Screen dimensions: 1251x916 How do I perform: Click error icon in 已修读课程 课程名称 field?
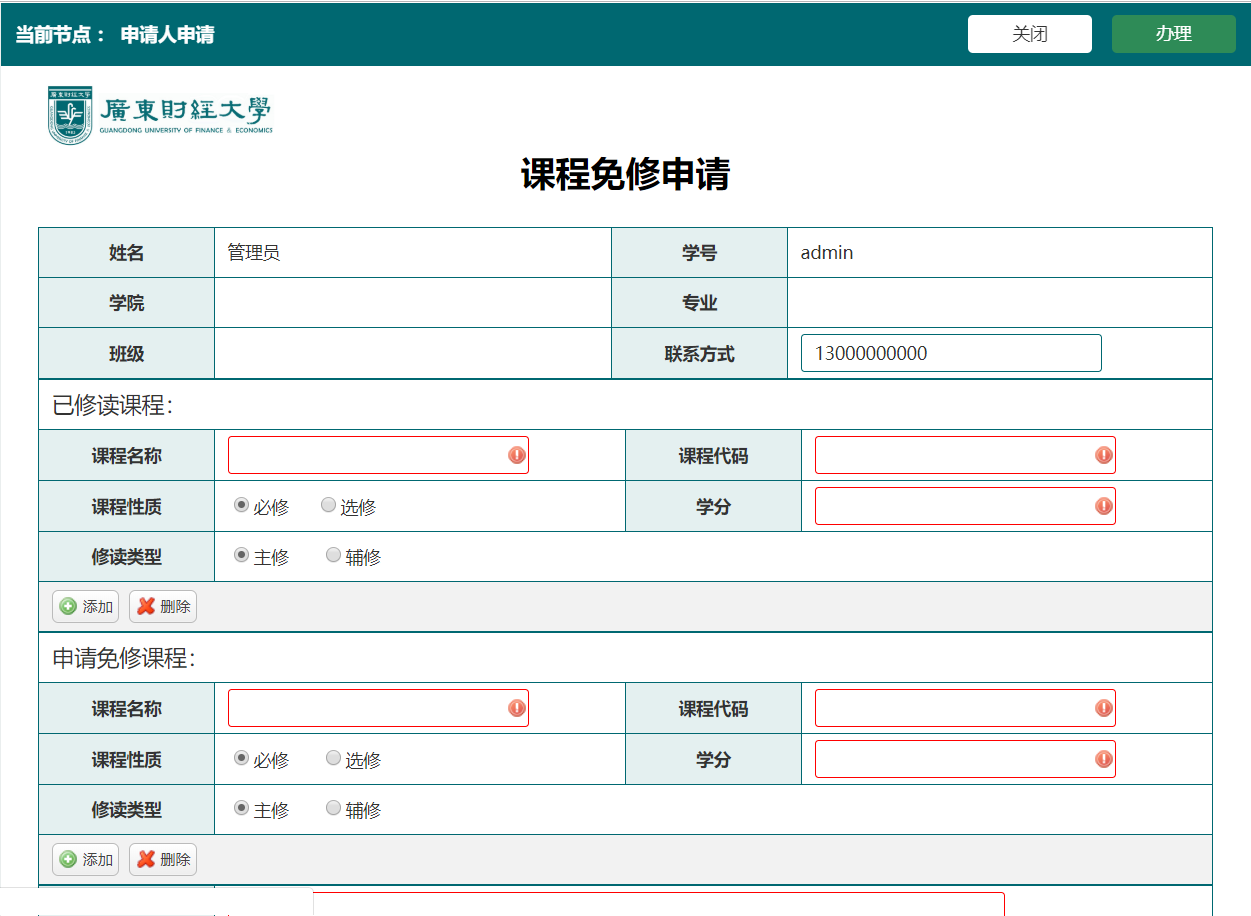(x=516, y=455)
